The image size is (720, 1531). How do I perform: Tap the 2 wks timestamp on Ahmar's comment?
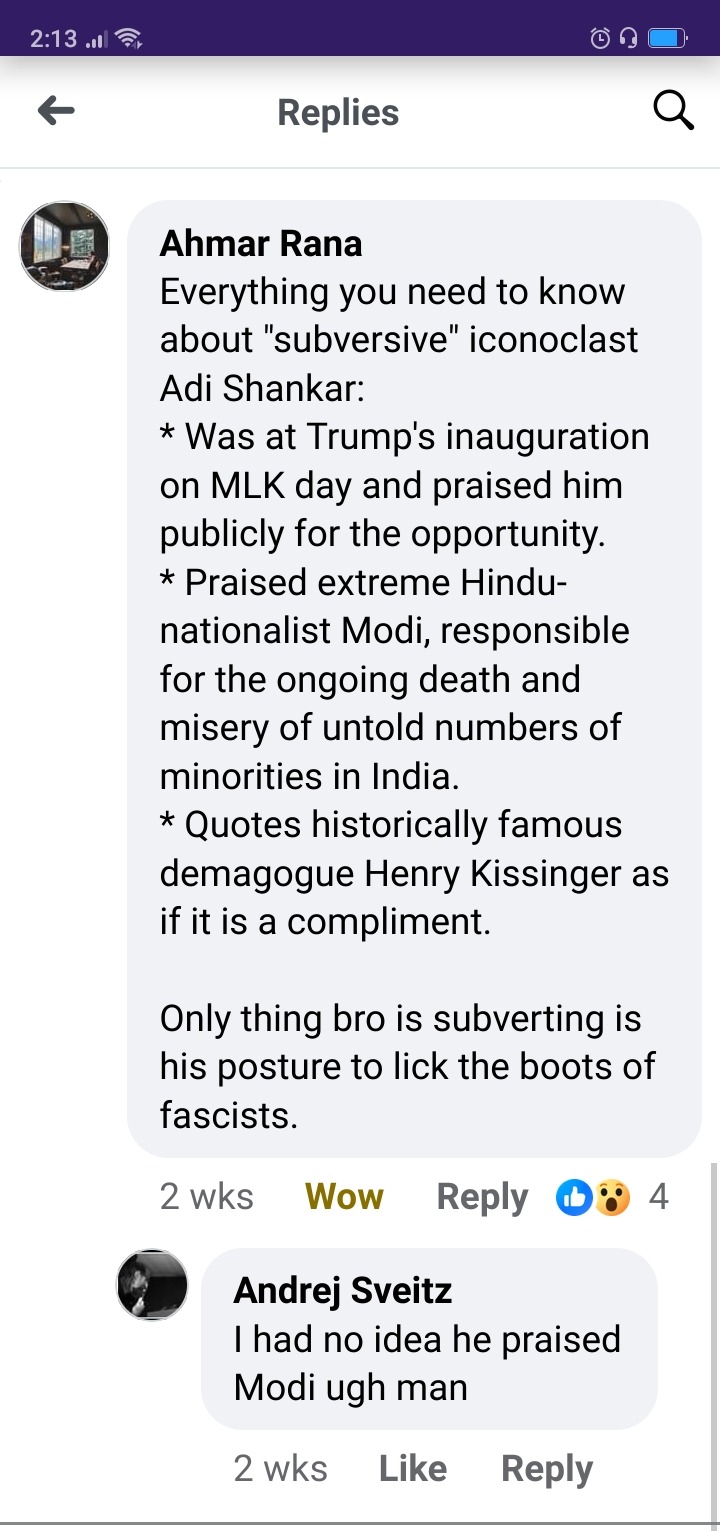point(207,1197)
